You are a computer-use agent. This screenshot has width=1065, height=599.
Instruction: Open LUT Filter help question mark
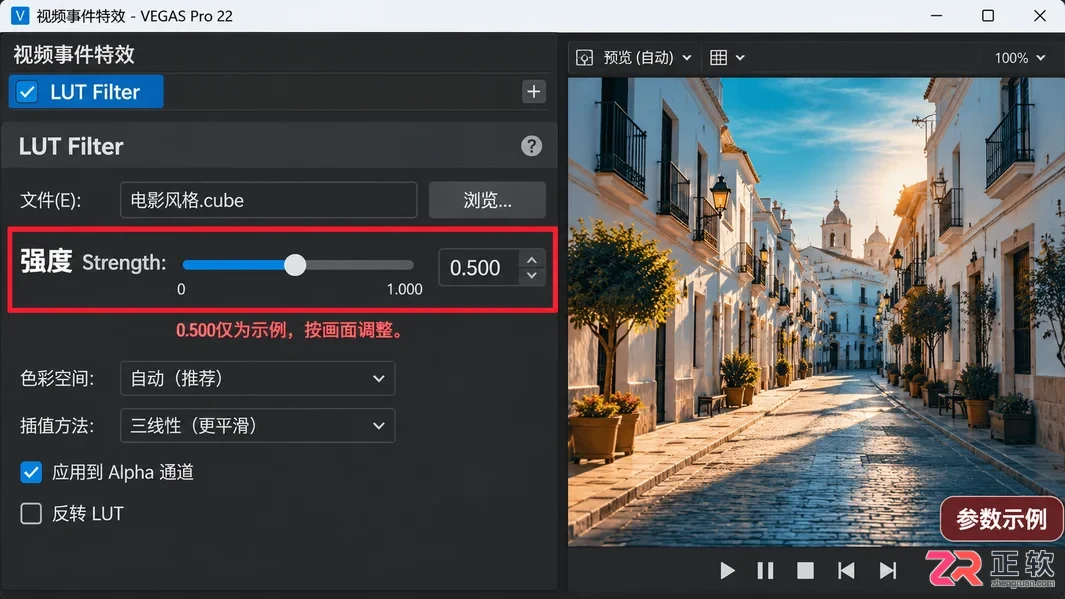[x=531, y=146]
